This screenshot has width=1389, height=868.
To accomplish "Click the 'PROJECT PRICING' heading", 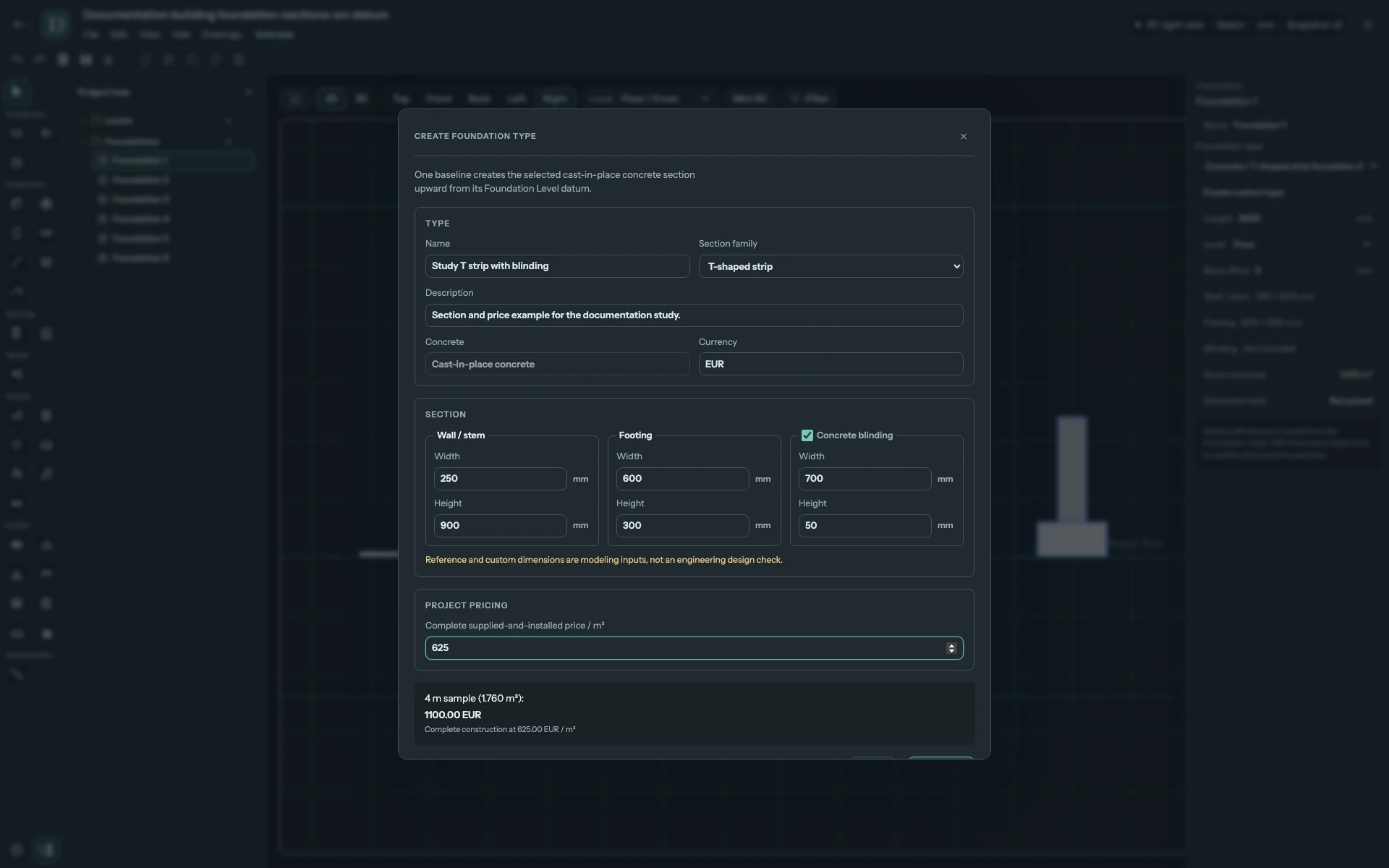I will [x=466, y=605].
